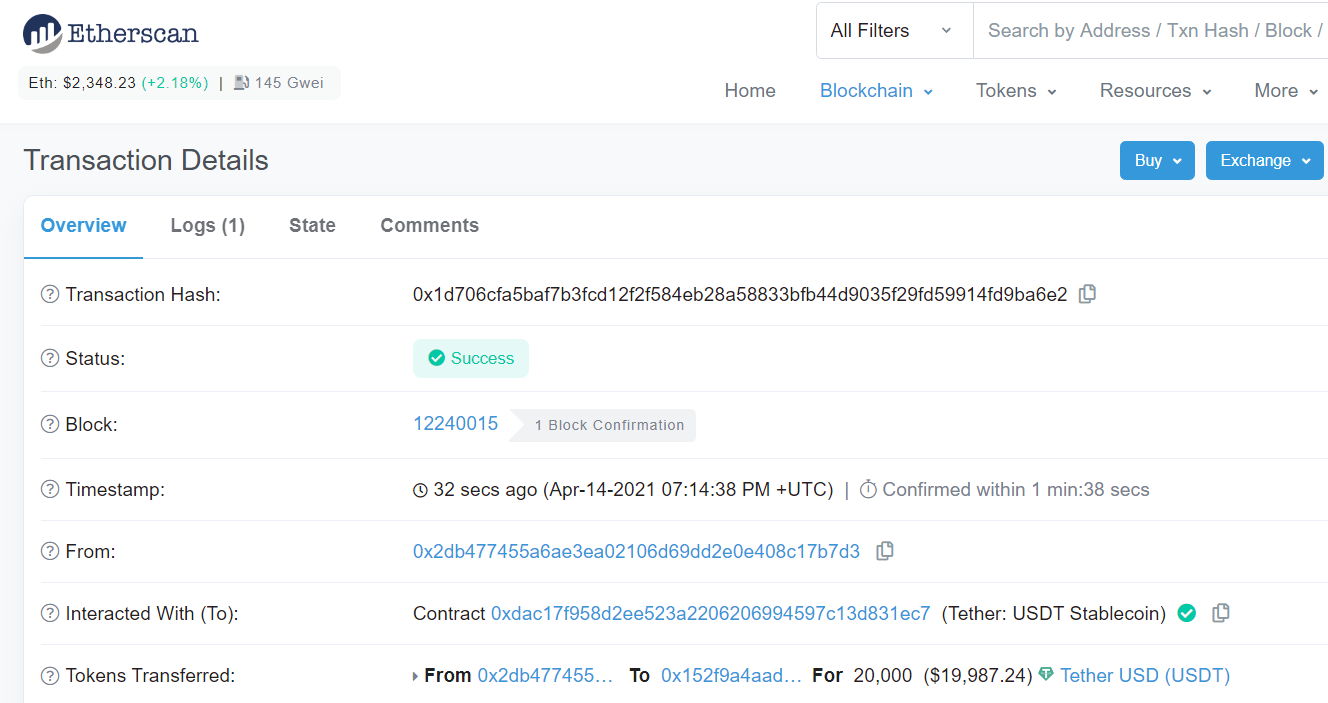Click help icon next to Timestamp
The image size is (1328, 703).
click(50, 489)
